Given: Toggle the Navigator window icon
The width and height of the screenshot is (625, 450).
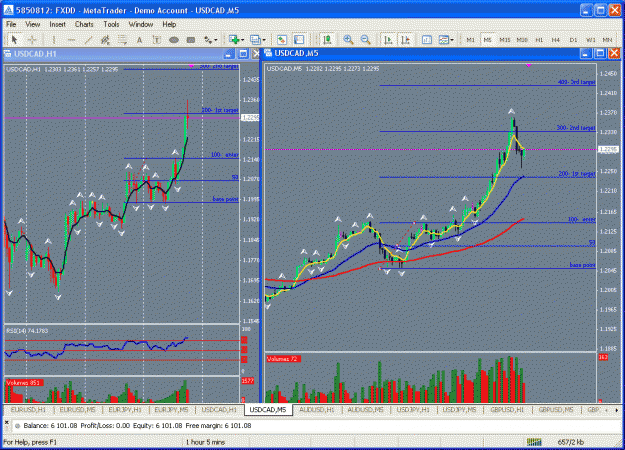Looking at the screenshot, I should (299, 40).
